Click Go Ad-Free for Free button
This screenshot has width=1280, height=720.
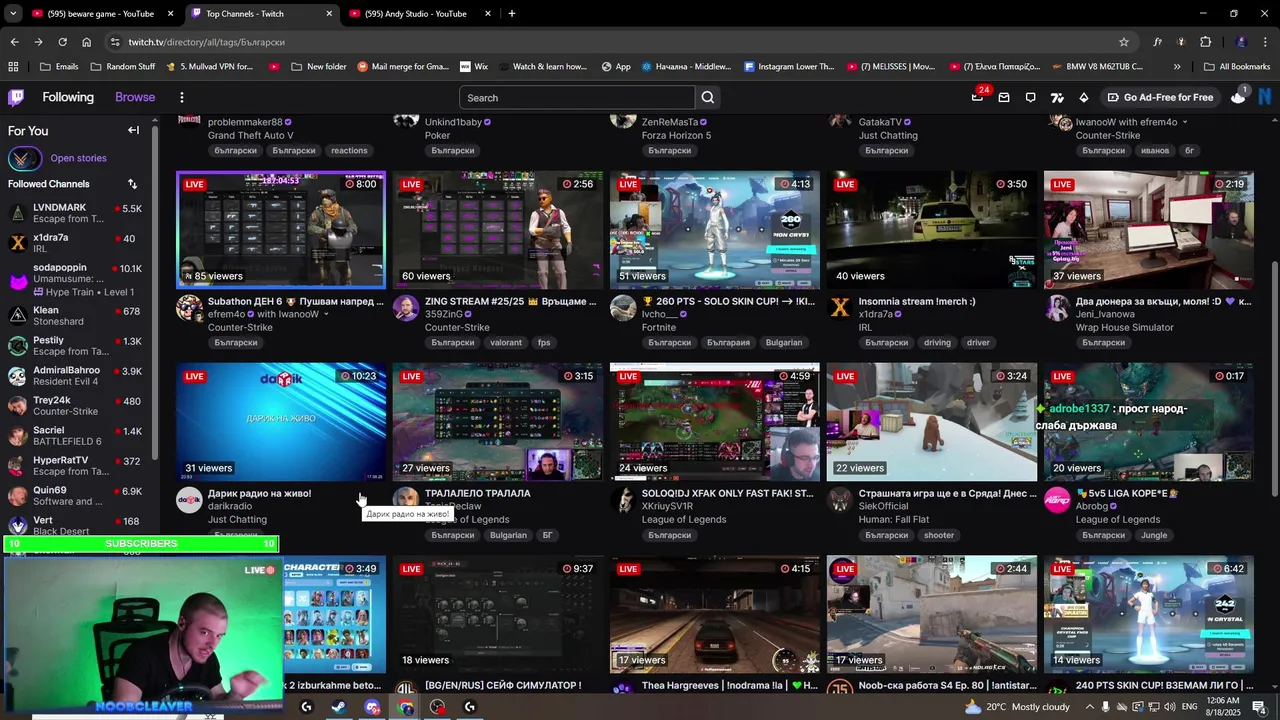click(1159, 97)
